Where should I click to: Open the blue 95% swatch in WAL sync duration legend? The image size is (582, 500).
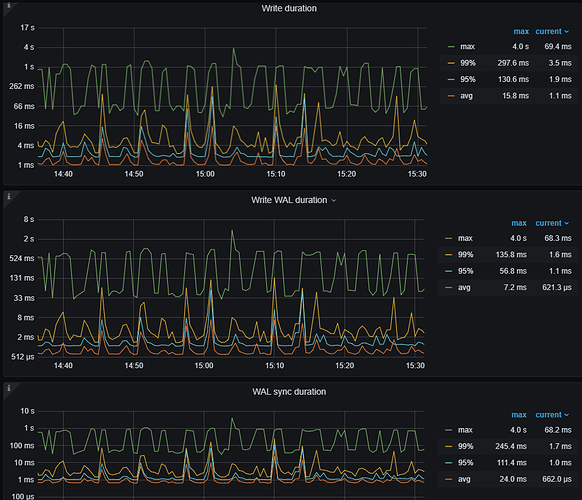[449, 463]
